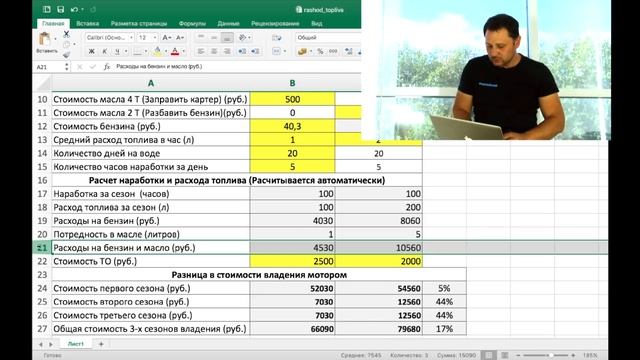The height and width of the screenshot is (360, 640).
Task: Select cell with value 40,3 in row 12
Action: pos(292,126)
